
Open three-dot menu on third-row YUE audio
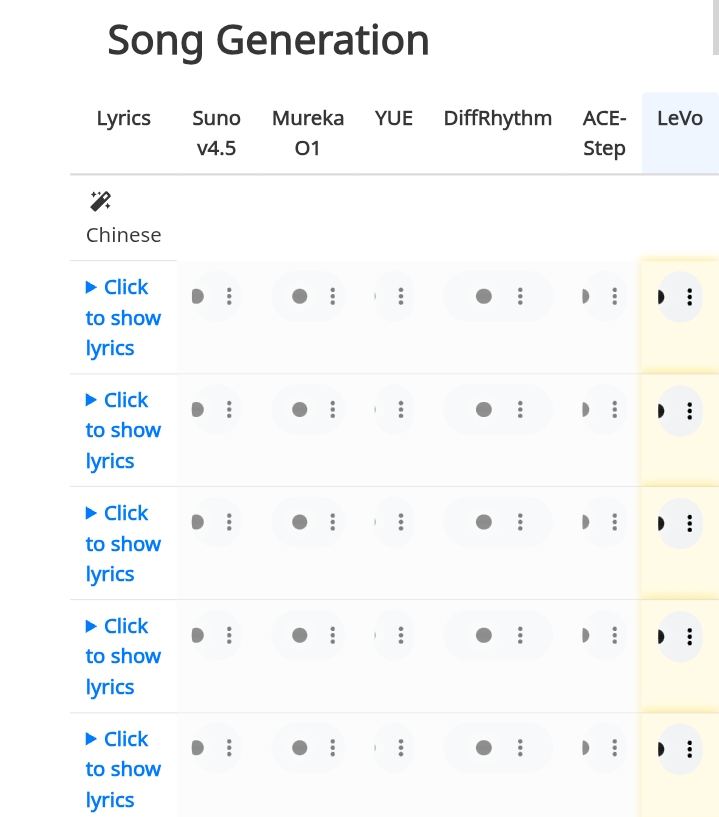pos(401,522)
